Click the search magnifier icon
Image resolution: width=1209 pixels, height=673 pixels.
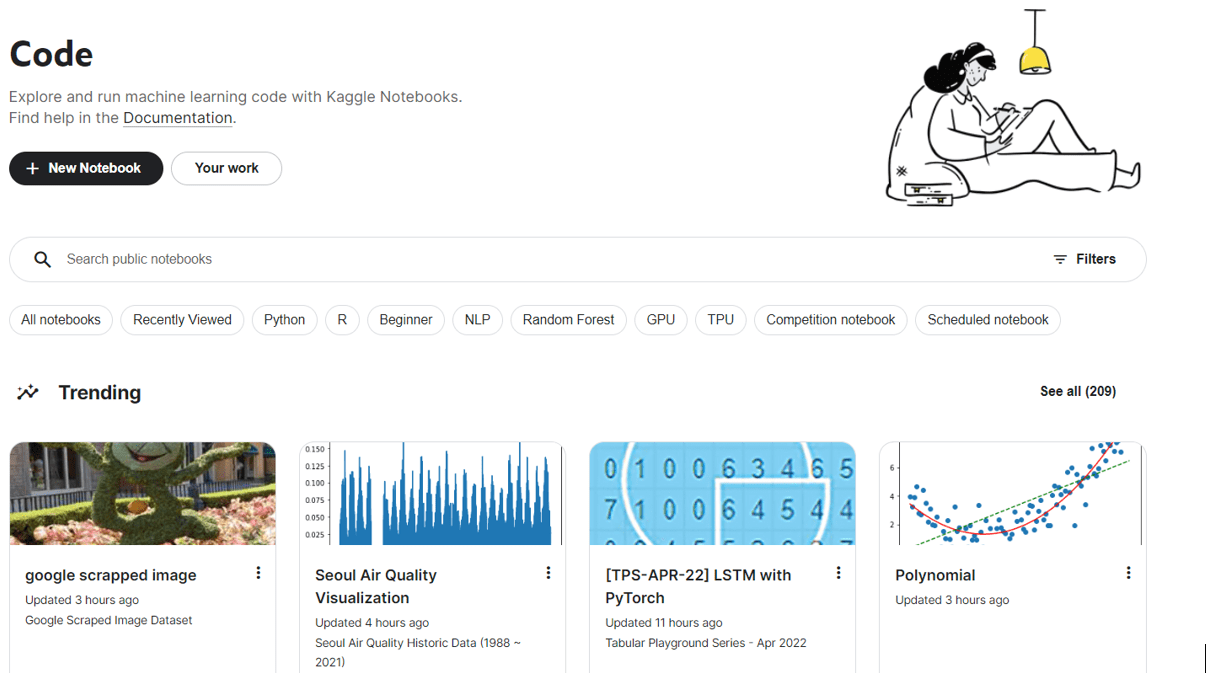point(42,259)
